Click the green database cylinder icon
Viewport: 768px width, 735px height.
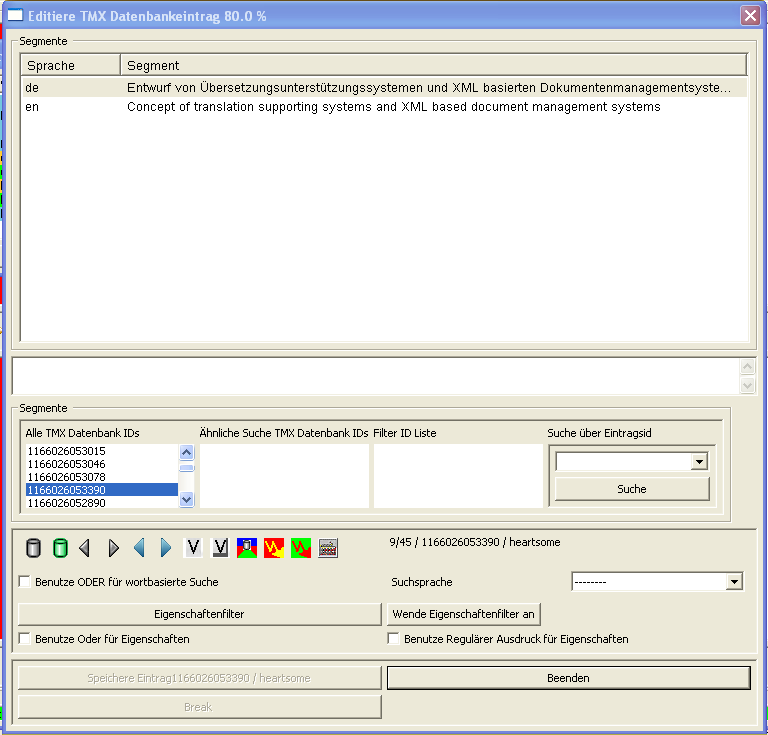pyautogui.click(x=60, y=548)
